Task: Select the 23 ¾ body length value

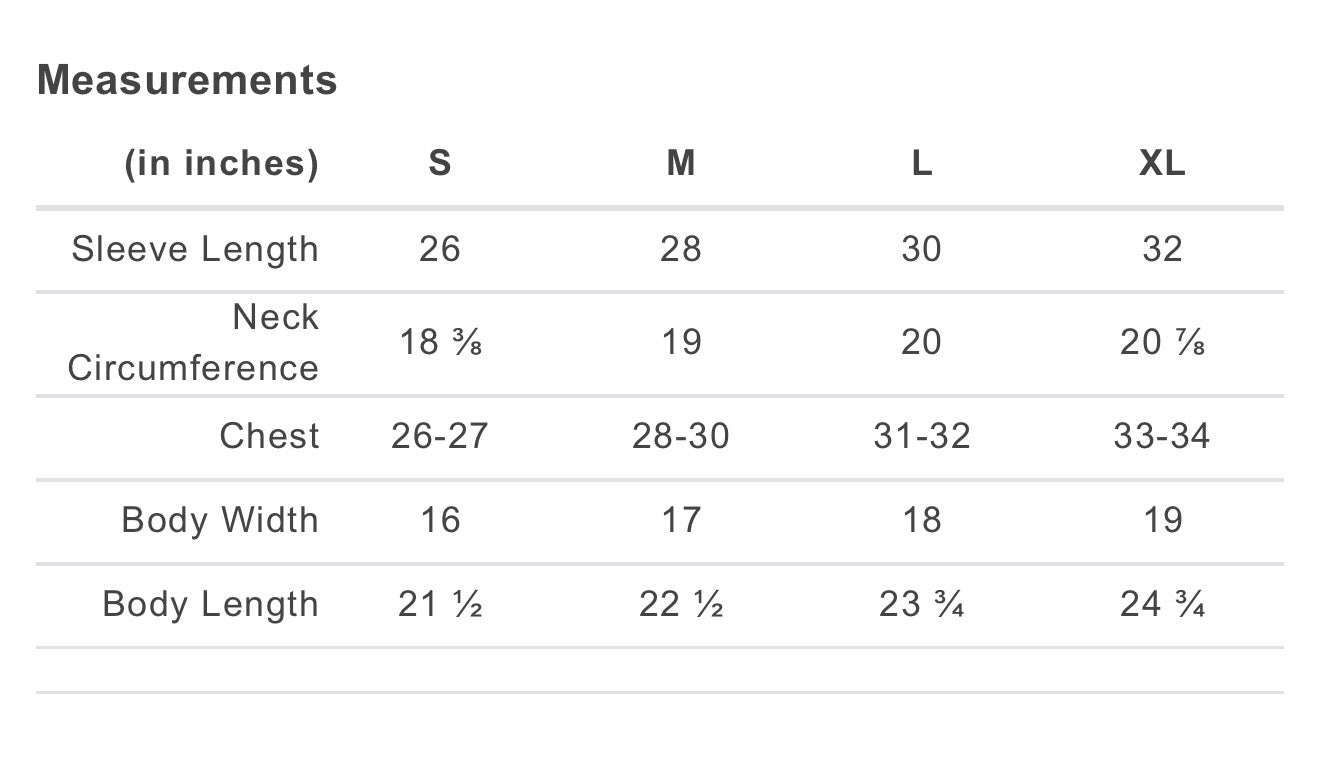Action: (922, 604)
